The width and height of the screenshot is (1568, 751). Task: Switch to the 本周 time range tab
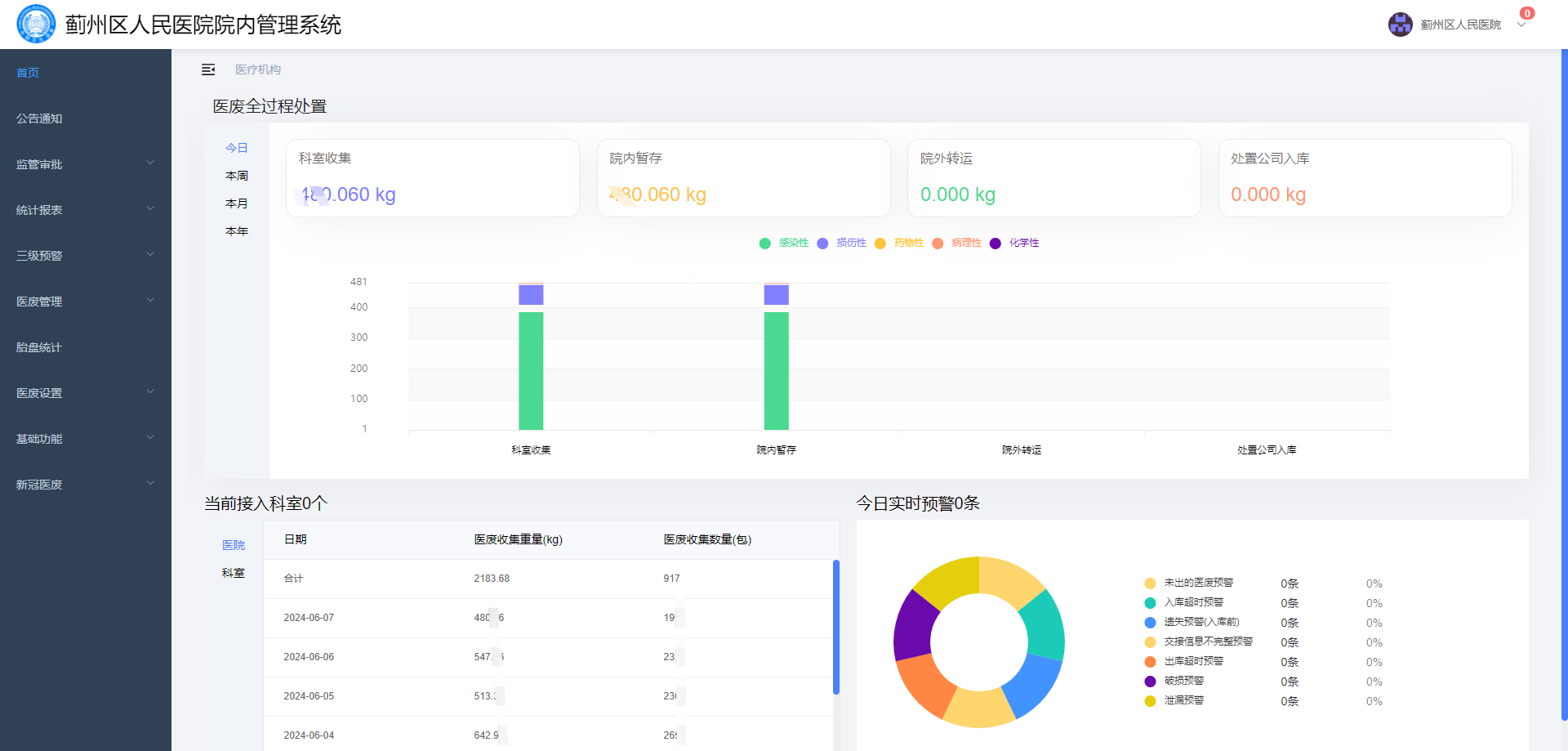tap(237, 176)
